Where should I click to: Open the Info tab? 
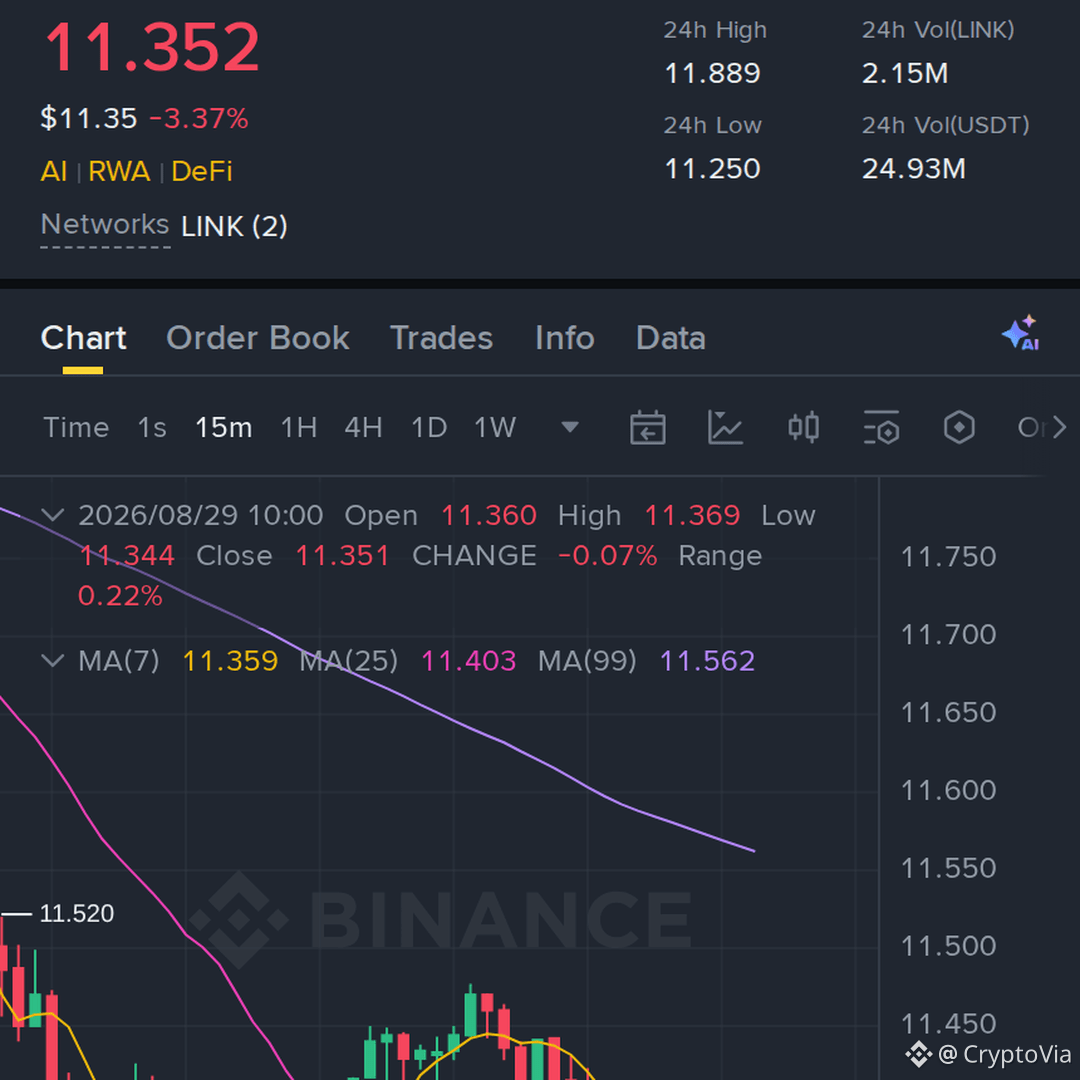click(x=565, y=338)
